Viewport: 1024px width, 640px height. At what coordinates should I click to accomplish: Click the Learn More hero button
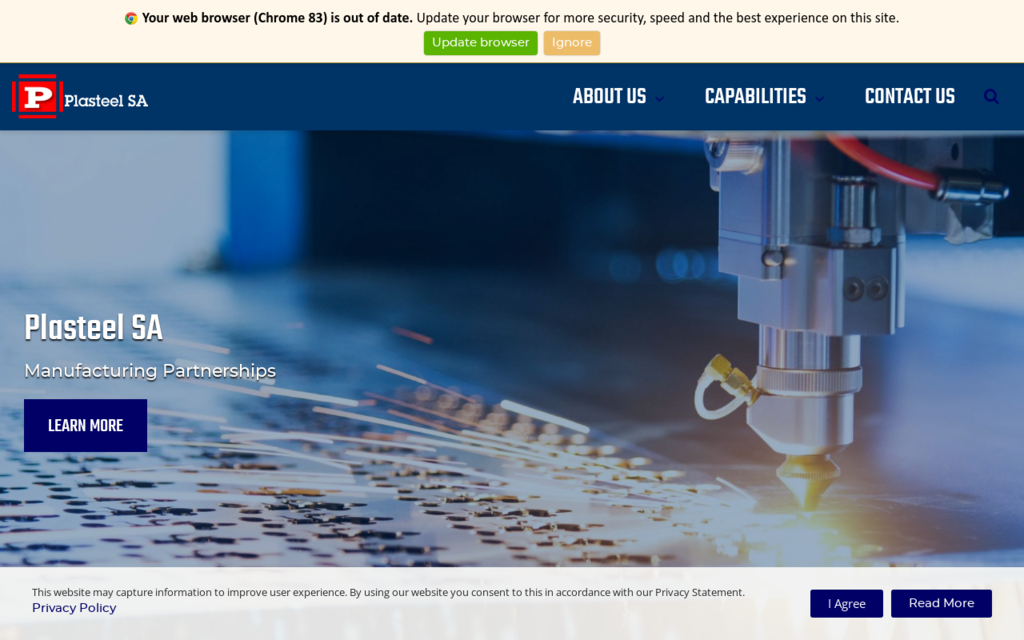85,426
